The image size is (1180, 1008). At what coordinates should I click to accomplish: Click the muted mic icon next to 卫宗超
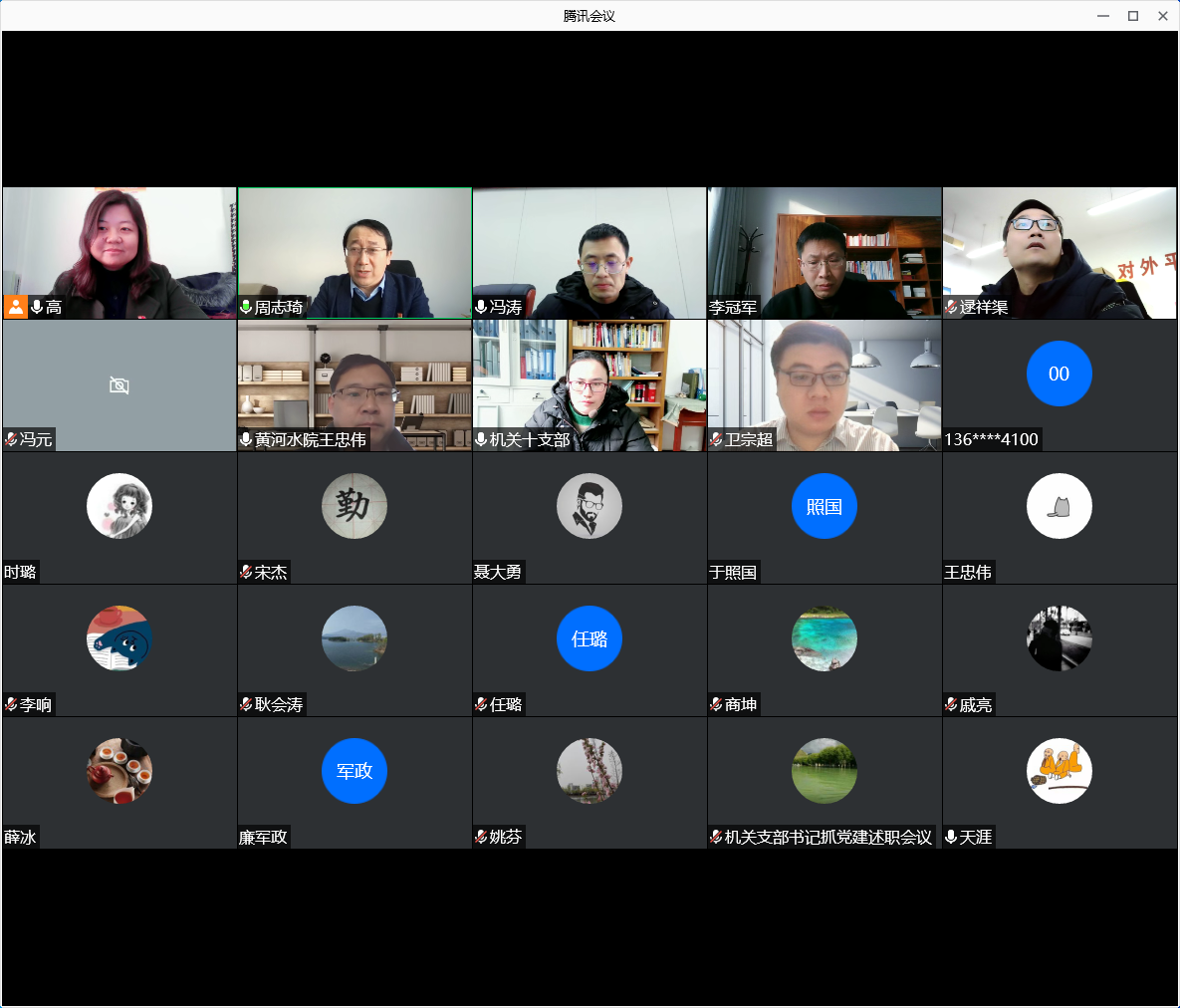click(x=716, y=439)
